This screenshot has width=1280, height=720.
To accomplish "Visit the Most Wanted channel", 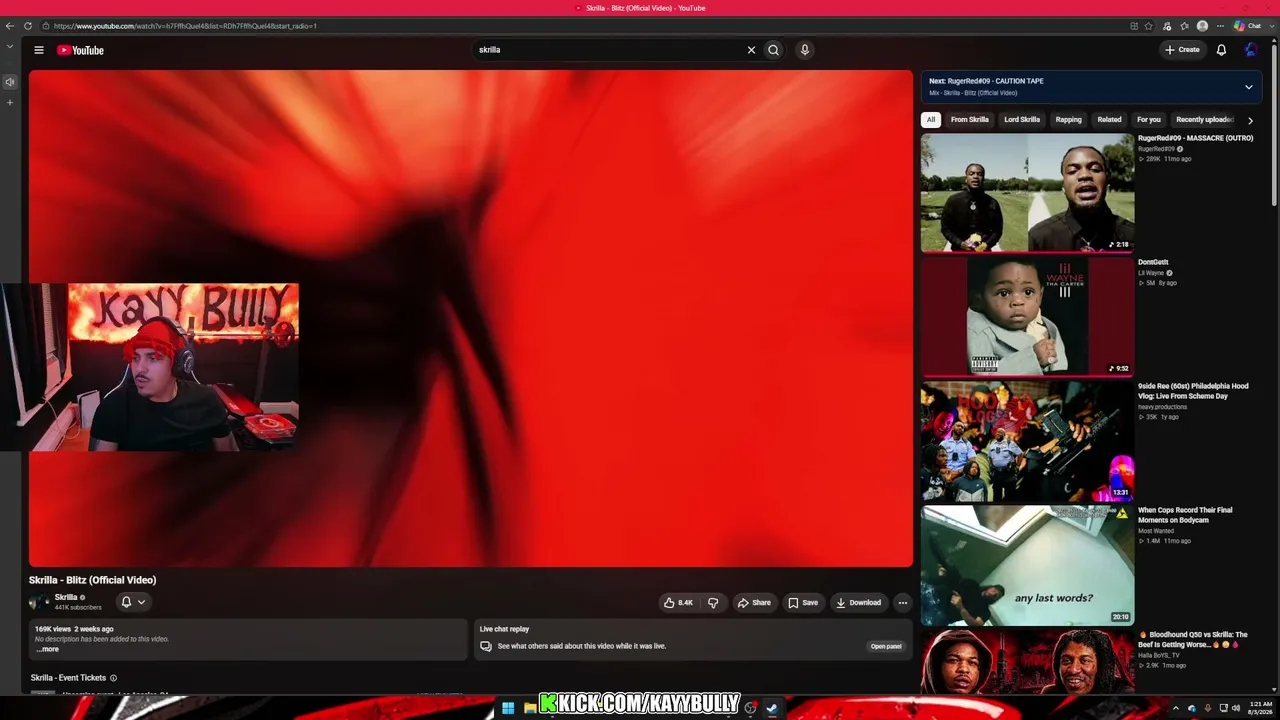I will (x=1156, y=531).
